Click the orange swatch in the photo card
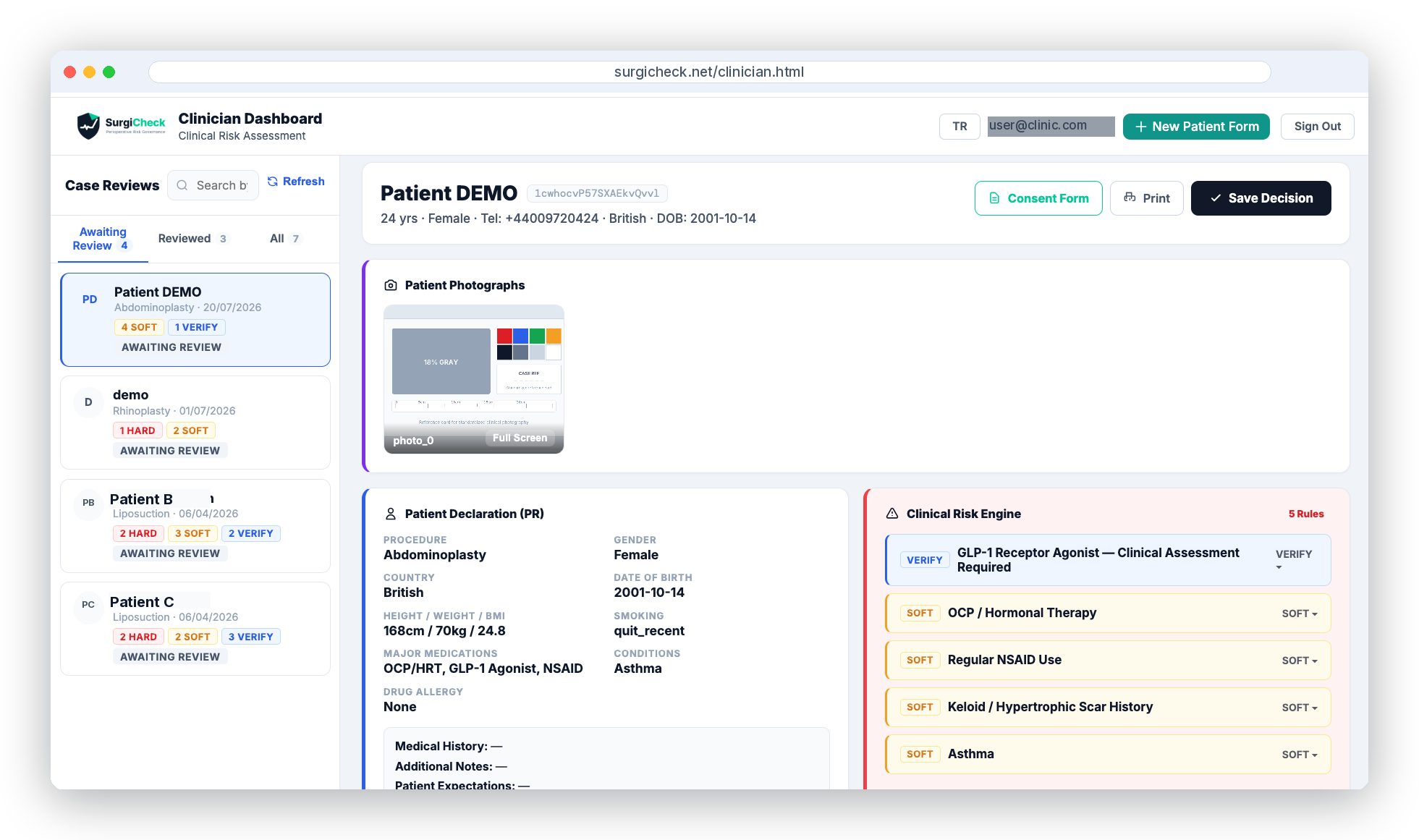The width and height of the screenshot is (1419, 840). coord(554,336)
